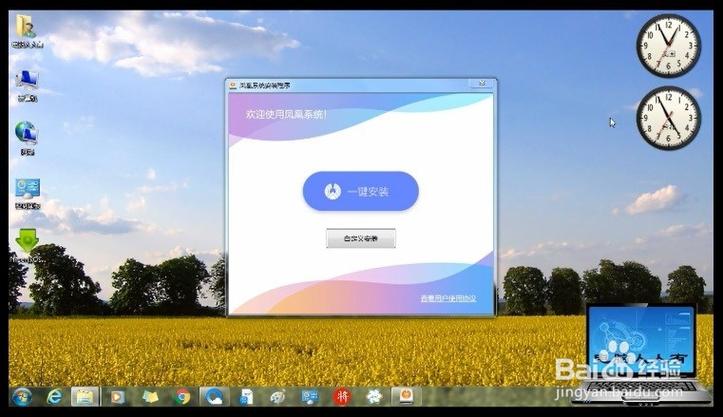Open the Network desktop icon
Screen dimensions: 723x417
click(27, 138)
